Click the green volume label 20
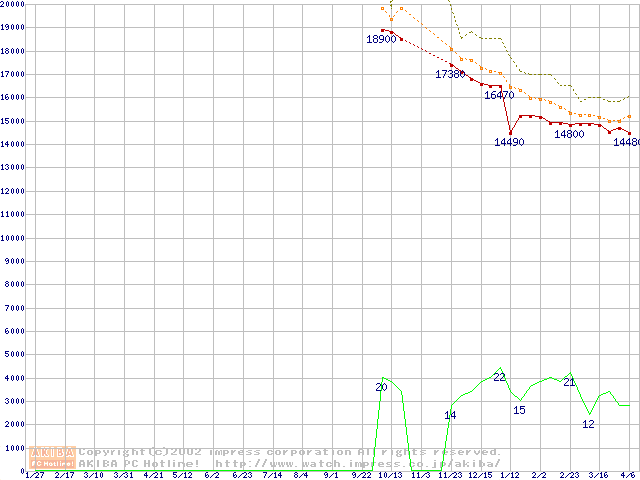This screenshot has width=640, height=480. pyautogui.click(x=381, y=387)
